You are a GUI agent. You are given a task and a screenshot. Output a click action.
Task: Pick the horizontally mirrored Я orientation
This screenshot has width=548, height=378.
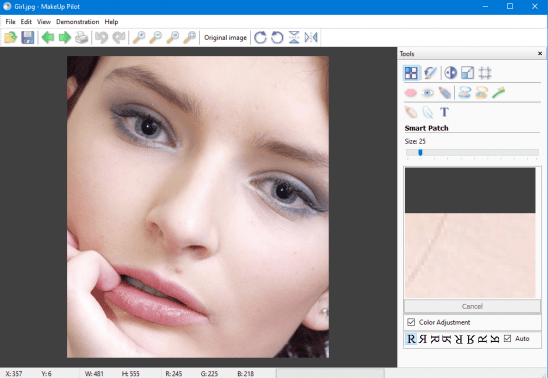(x=423, y=339)
